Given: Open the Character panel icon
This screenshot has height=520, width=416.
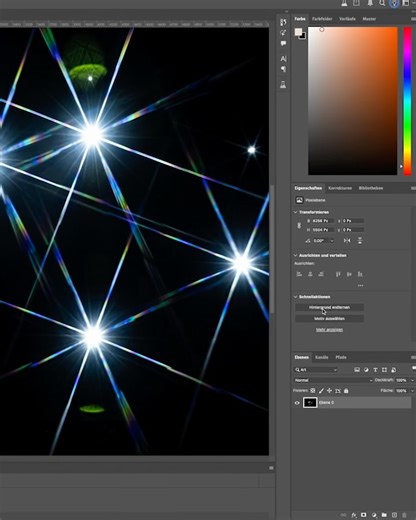Looking at the screenshot, I should [x=283, y=59].
